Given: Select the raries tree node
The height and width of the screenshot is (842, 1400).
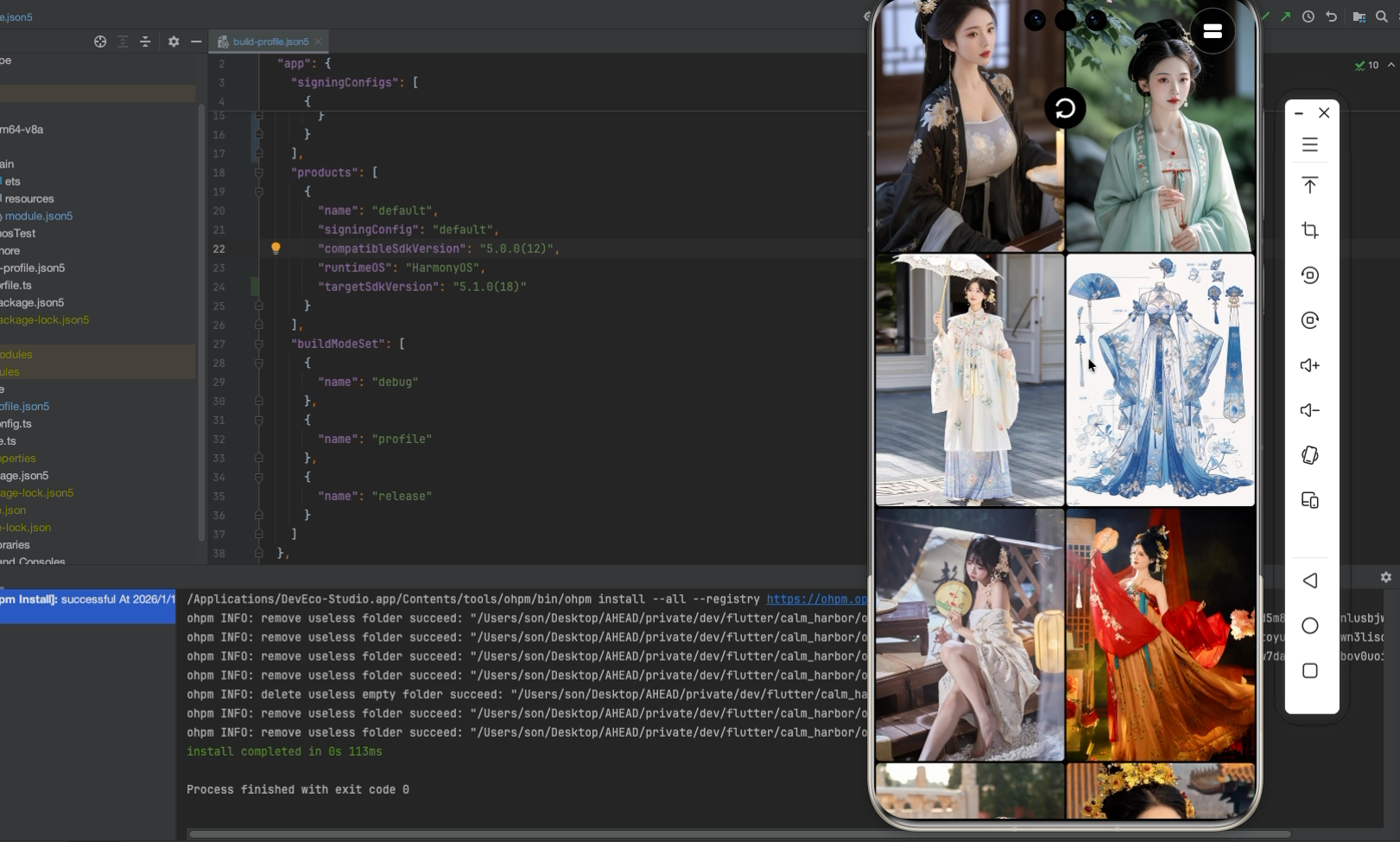Looking at the screenshot, I should (x=15, y=544).
